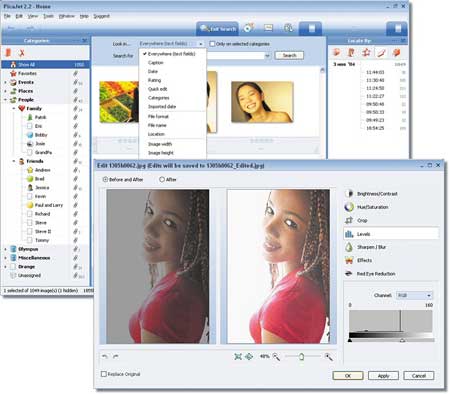
Task: Choose Image width from Look in list
Action: click(160, 144)
